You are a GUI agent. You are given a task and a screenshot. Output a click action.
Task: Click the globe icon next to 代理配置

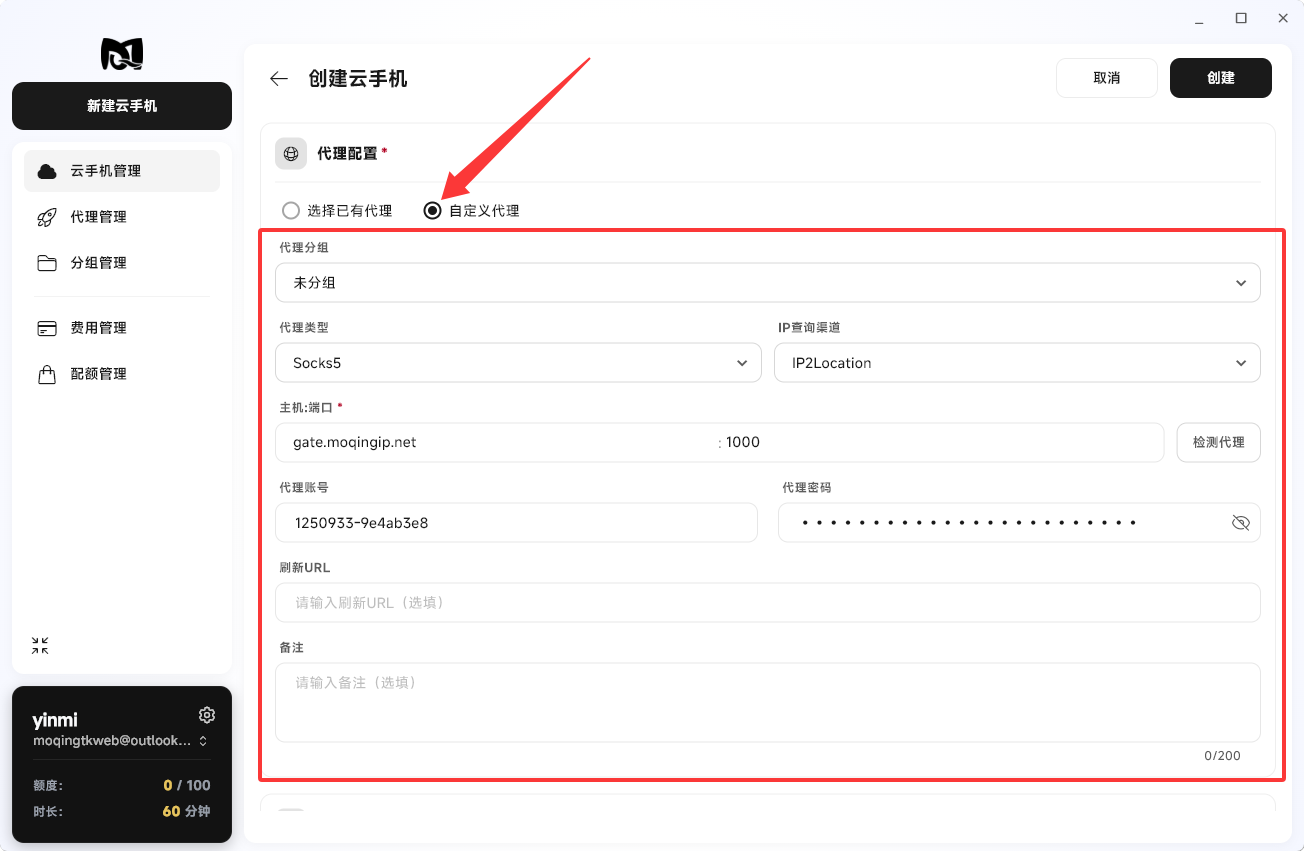coord(291,154)
